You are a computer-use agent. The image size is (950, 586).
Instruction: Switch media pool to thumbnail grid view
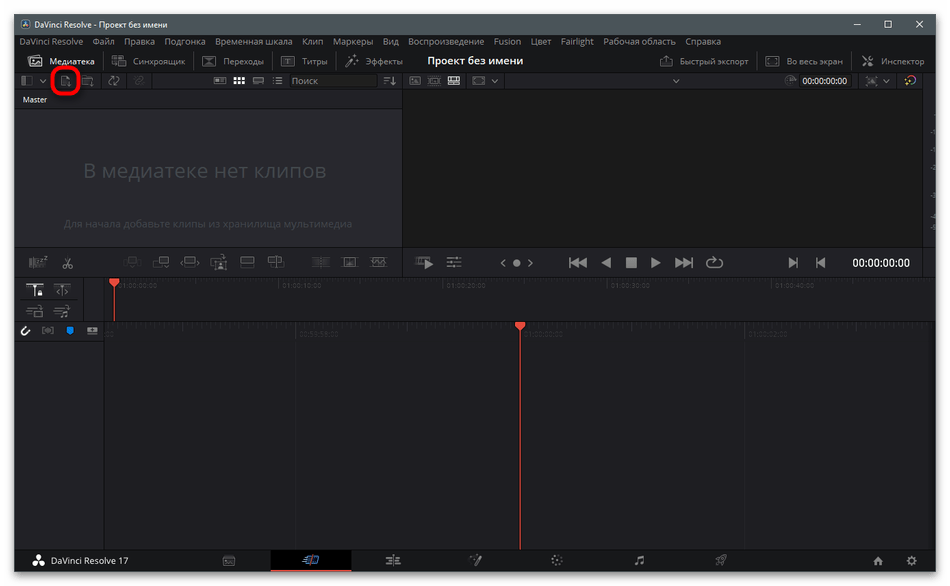click(239, 81)
